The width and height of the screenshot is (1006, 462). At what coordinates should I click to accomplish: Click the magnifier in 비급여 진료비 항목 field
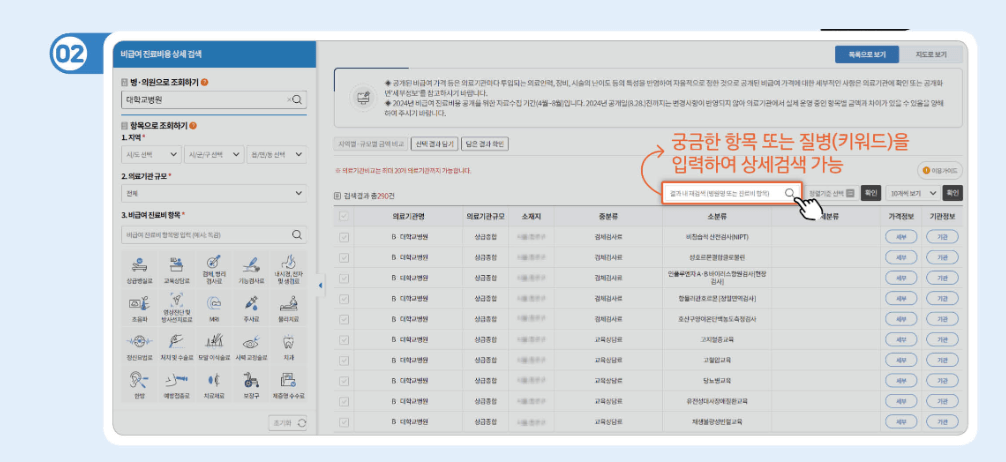297,235
